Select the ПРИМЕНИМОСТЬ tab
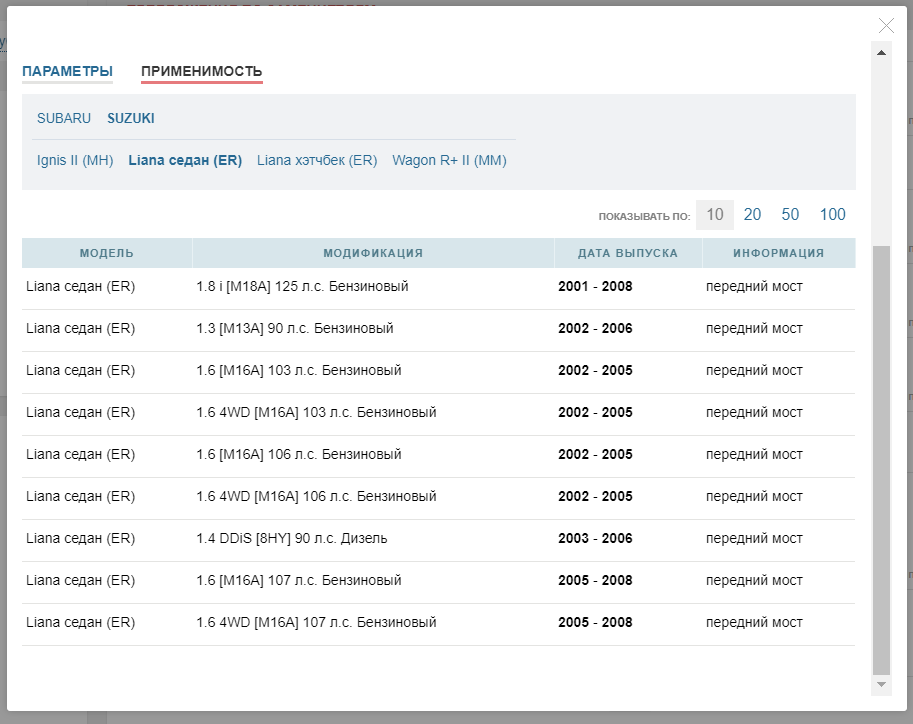 201,71
